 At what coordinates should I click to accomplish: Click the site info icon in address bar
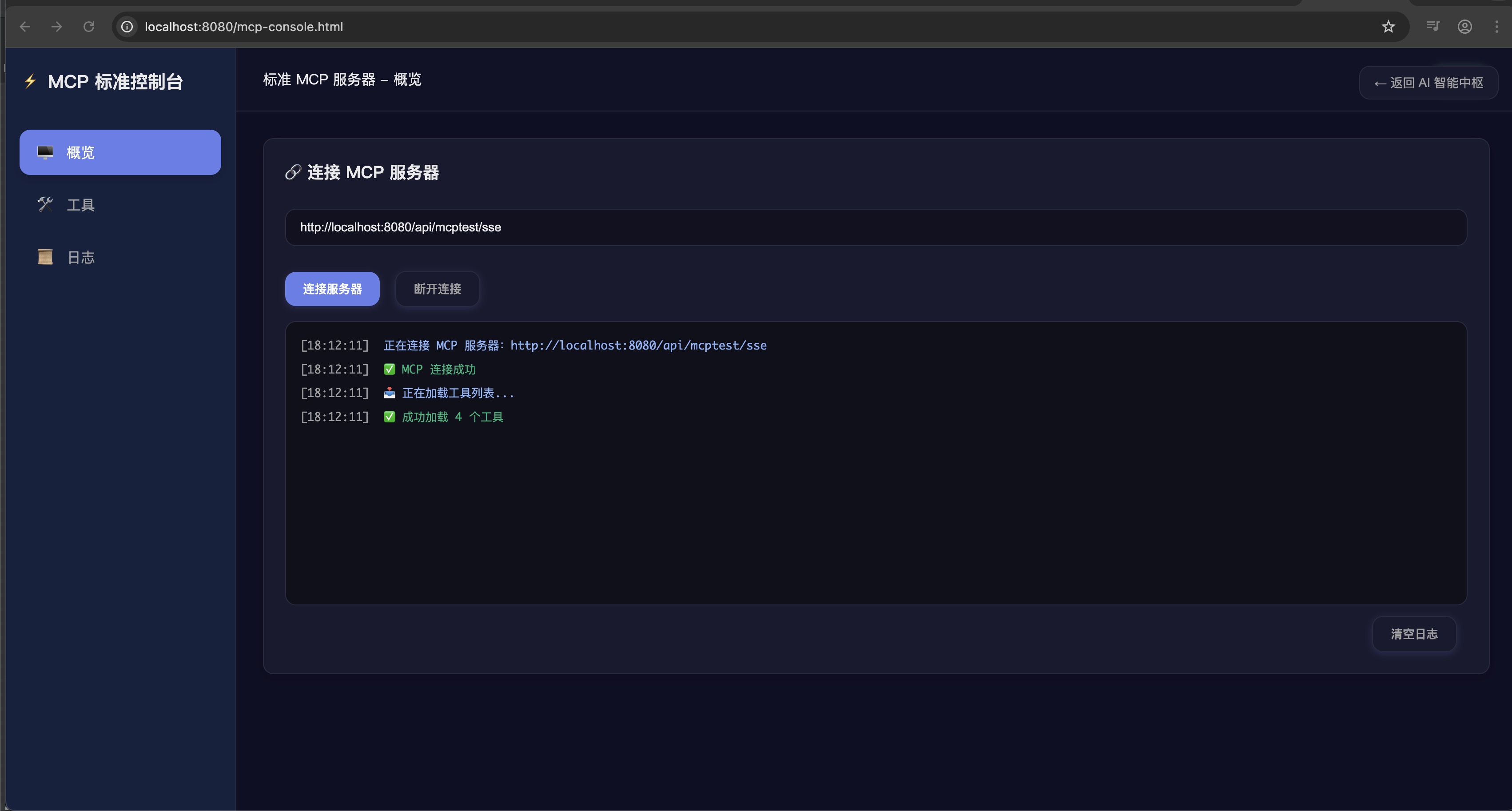coord(127,26)
